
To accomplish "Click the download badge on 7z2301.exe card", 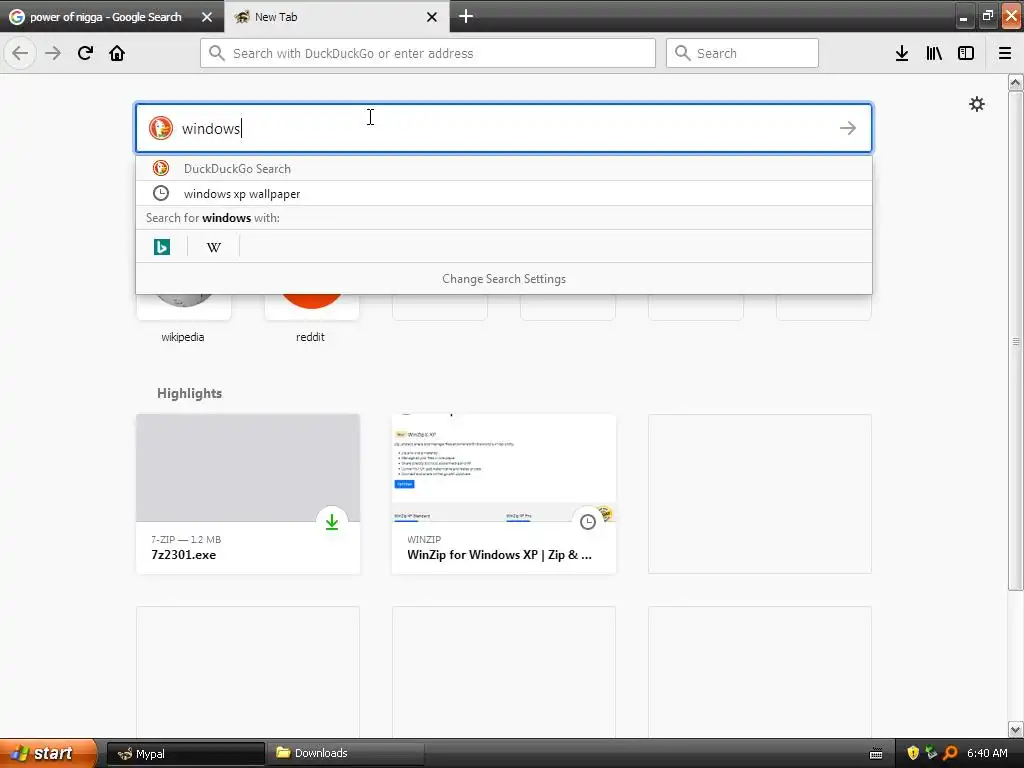I will 332,522.
